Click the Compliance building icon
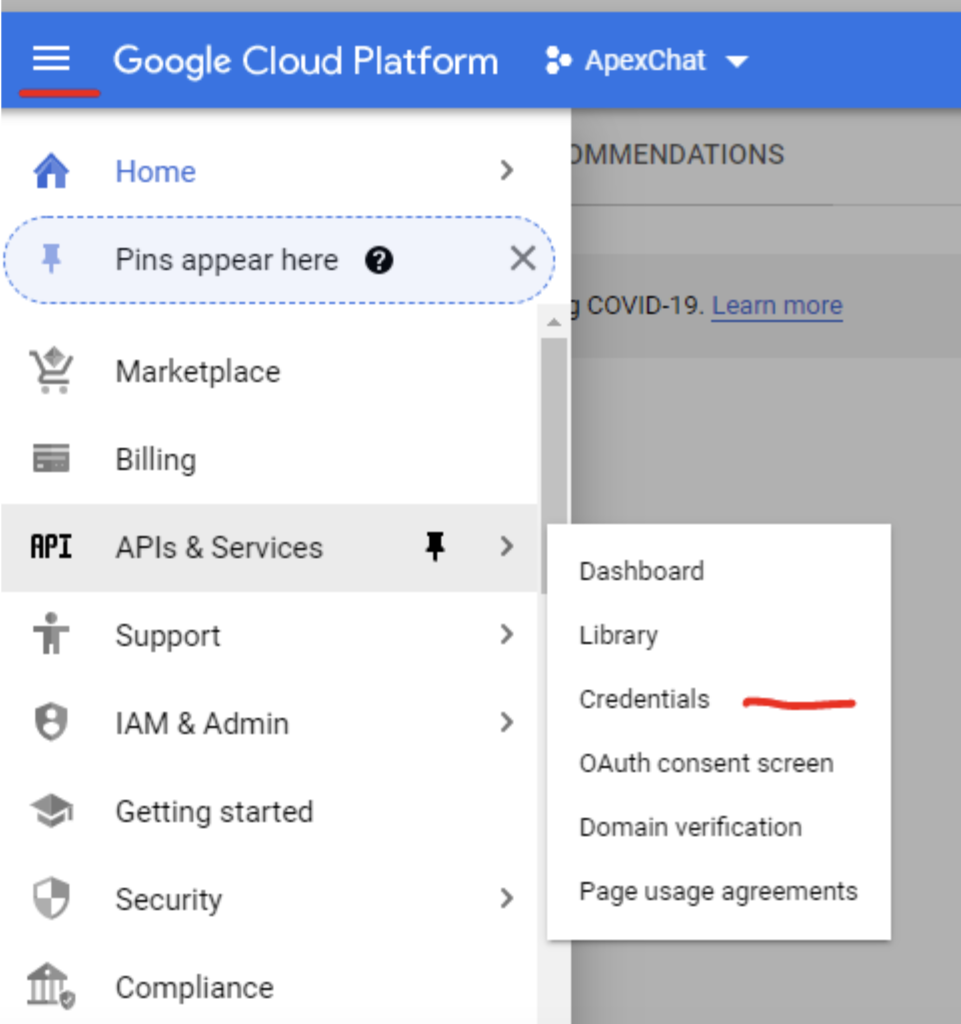Image resolution: width=961 pixels, height=1024 pixels. coord(51,988)
